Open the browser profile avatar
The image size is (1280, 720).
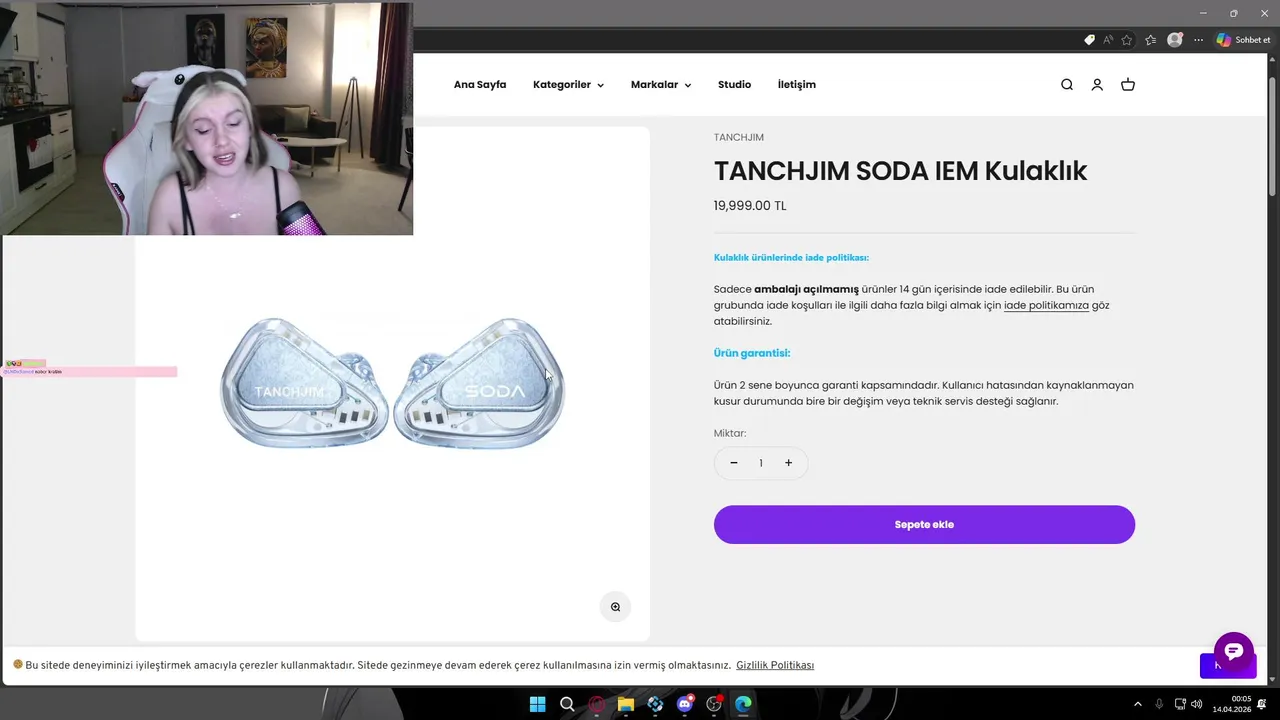[1175, 40]
